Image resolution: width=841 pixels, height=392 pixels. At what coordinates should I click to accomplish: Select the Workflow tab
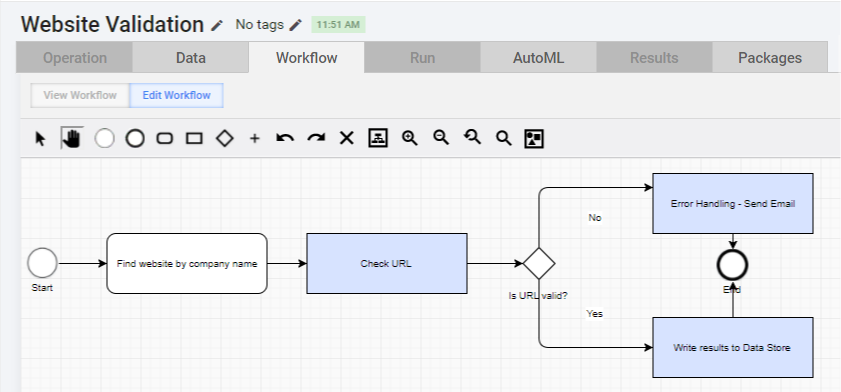click(306, 58)
